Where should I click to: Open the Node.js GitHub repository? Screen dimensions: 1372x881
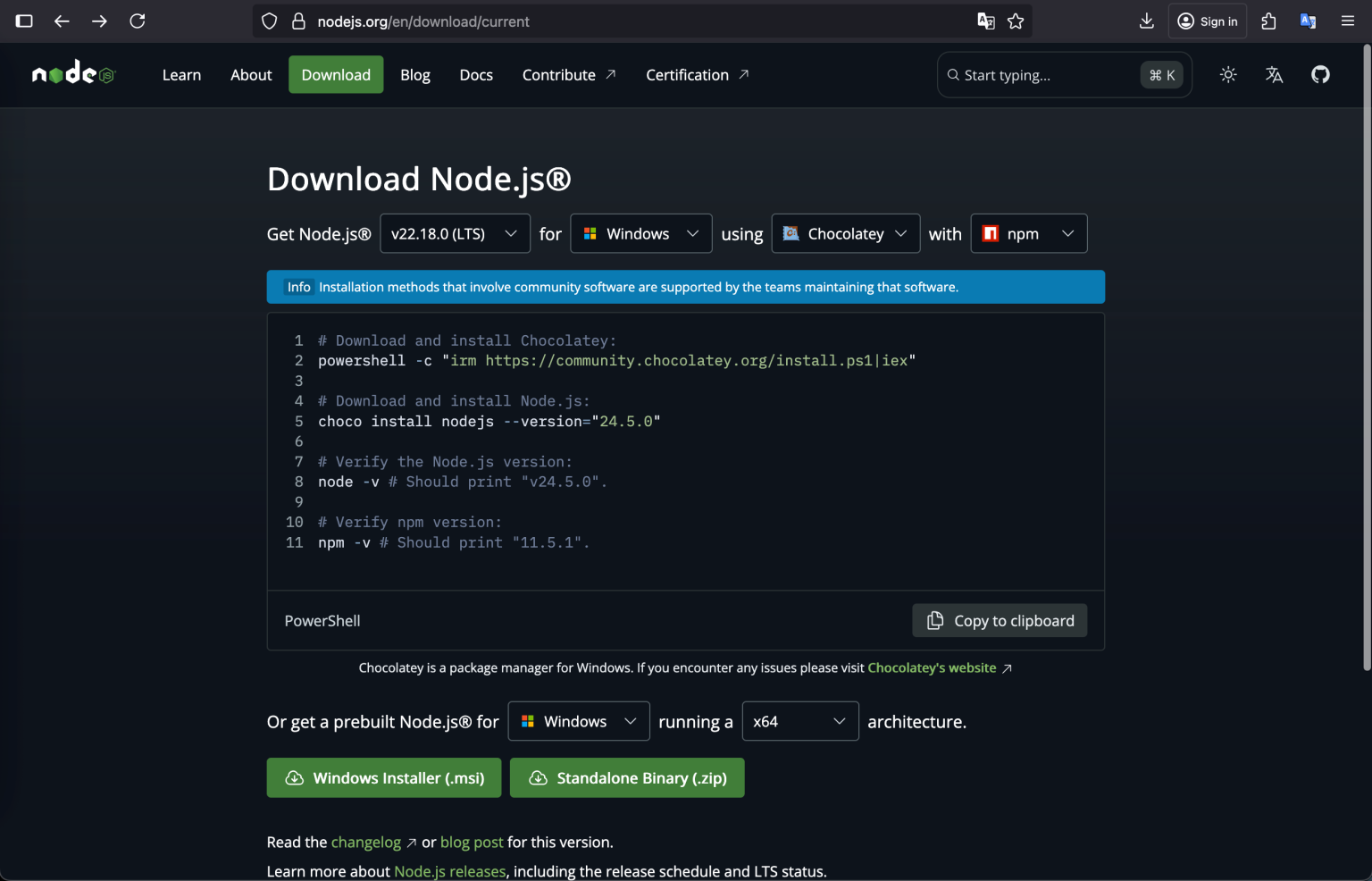tap(1320, 74)
